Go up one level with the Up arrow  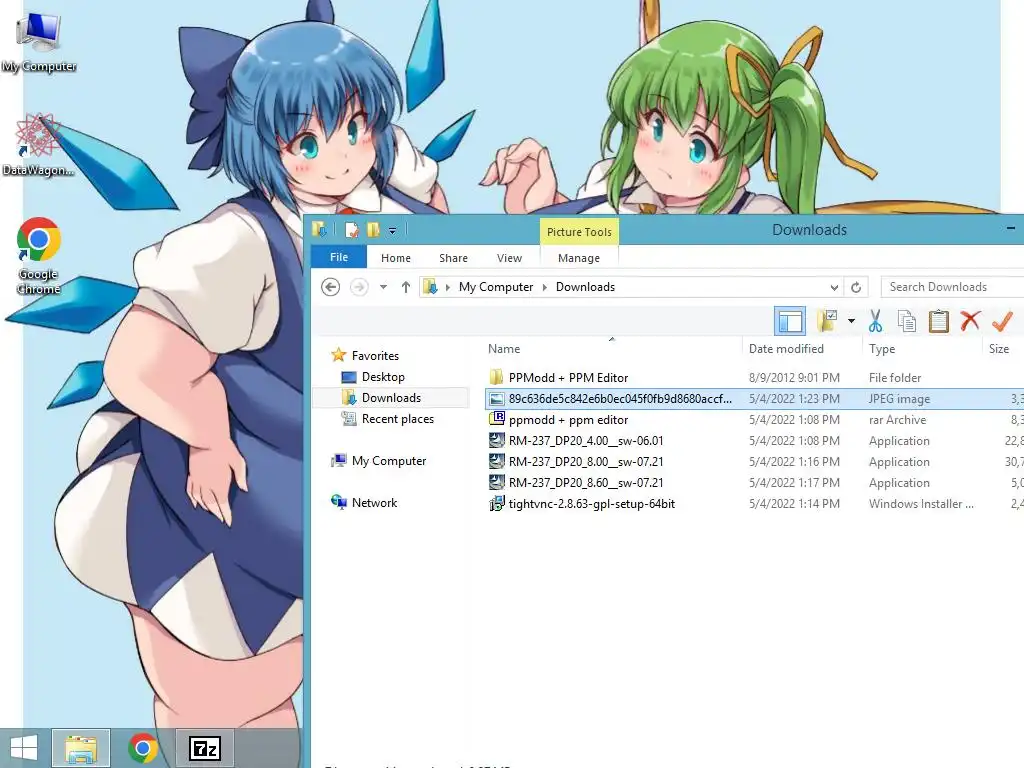click(x=406, y=287)
